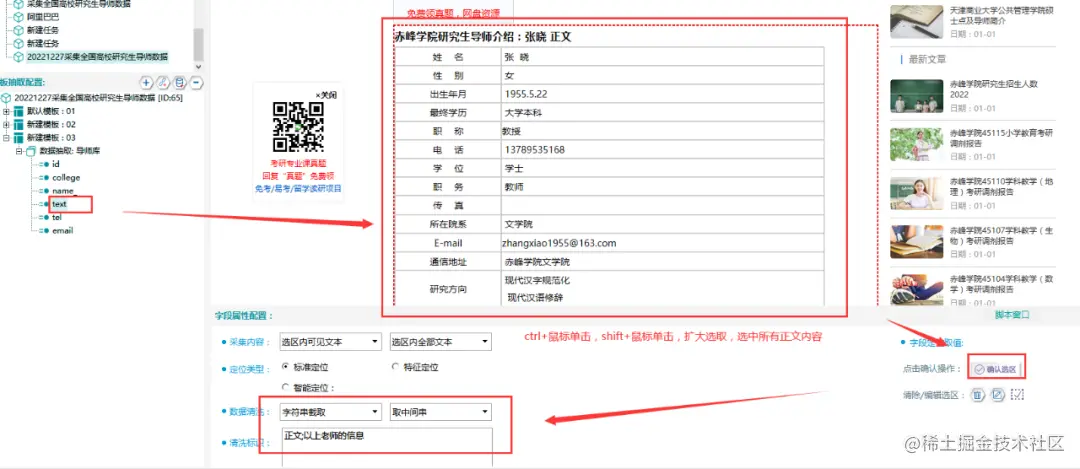Click the QR code image
This screenshot has height=469, width=1080.
(298, 127)
